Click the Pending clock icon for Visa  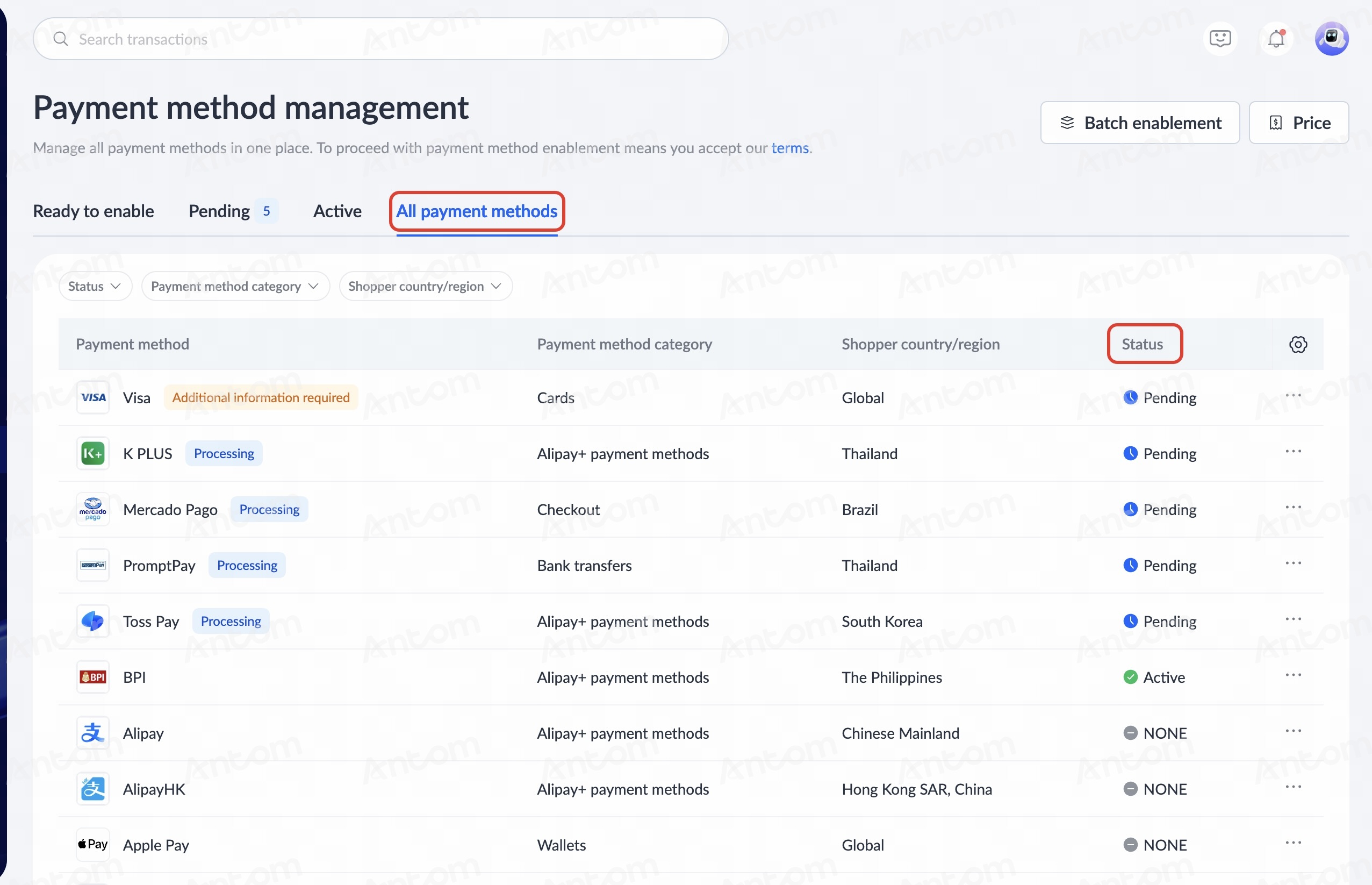[1130, 397]
